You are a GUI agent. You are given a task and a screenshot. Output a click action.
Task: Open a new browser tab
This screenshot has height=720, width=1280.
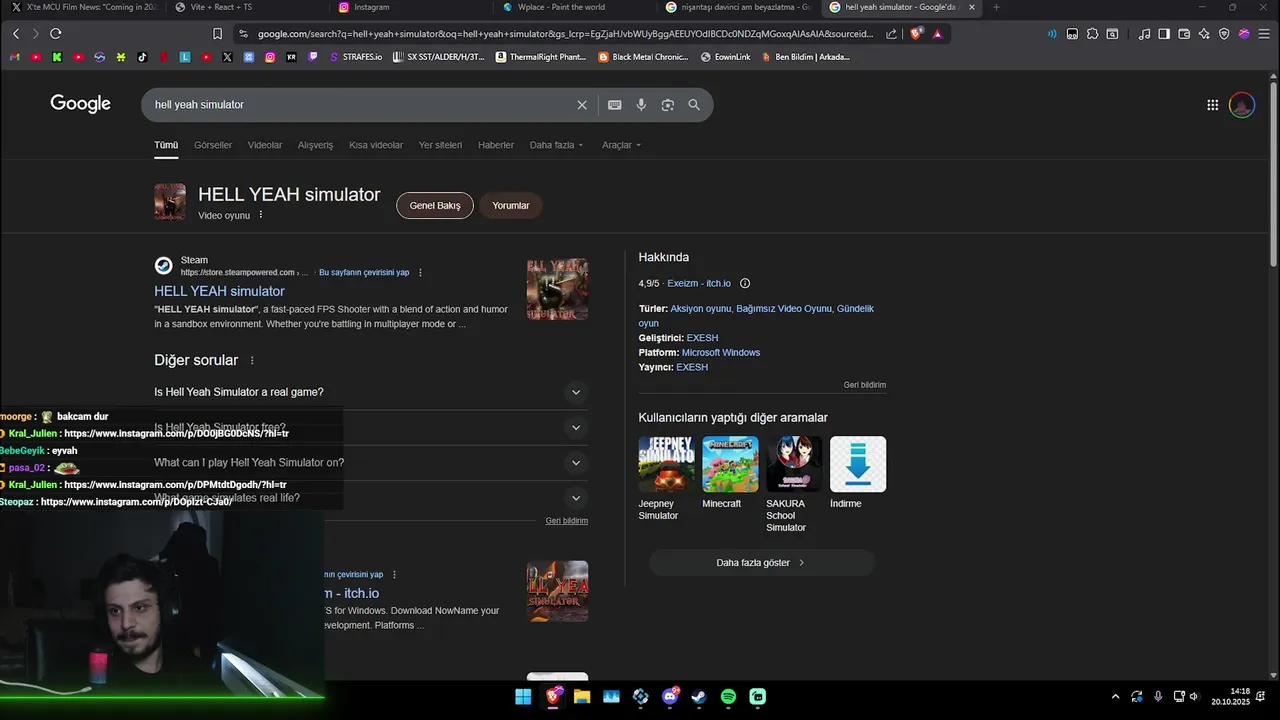coord(996,7)
